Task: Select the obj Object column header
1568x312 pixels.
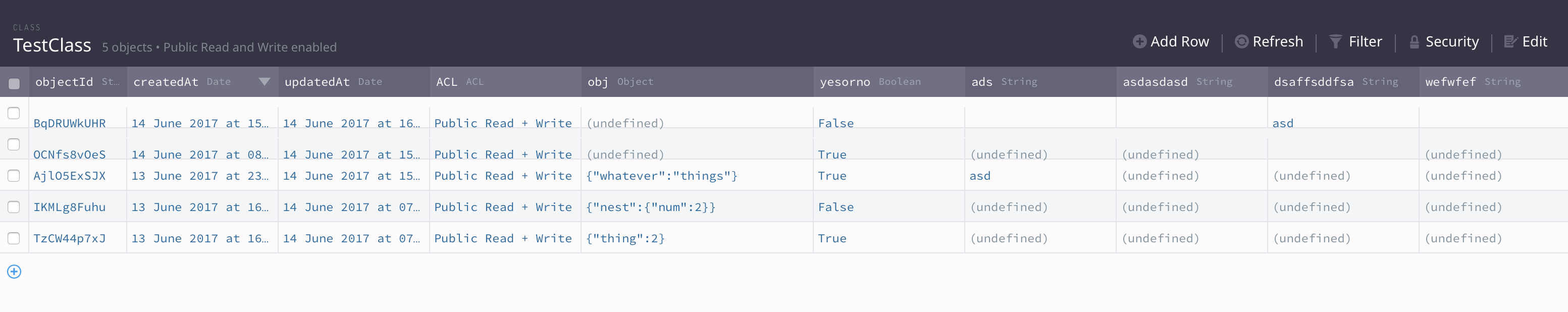Action: [697, 82]
